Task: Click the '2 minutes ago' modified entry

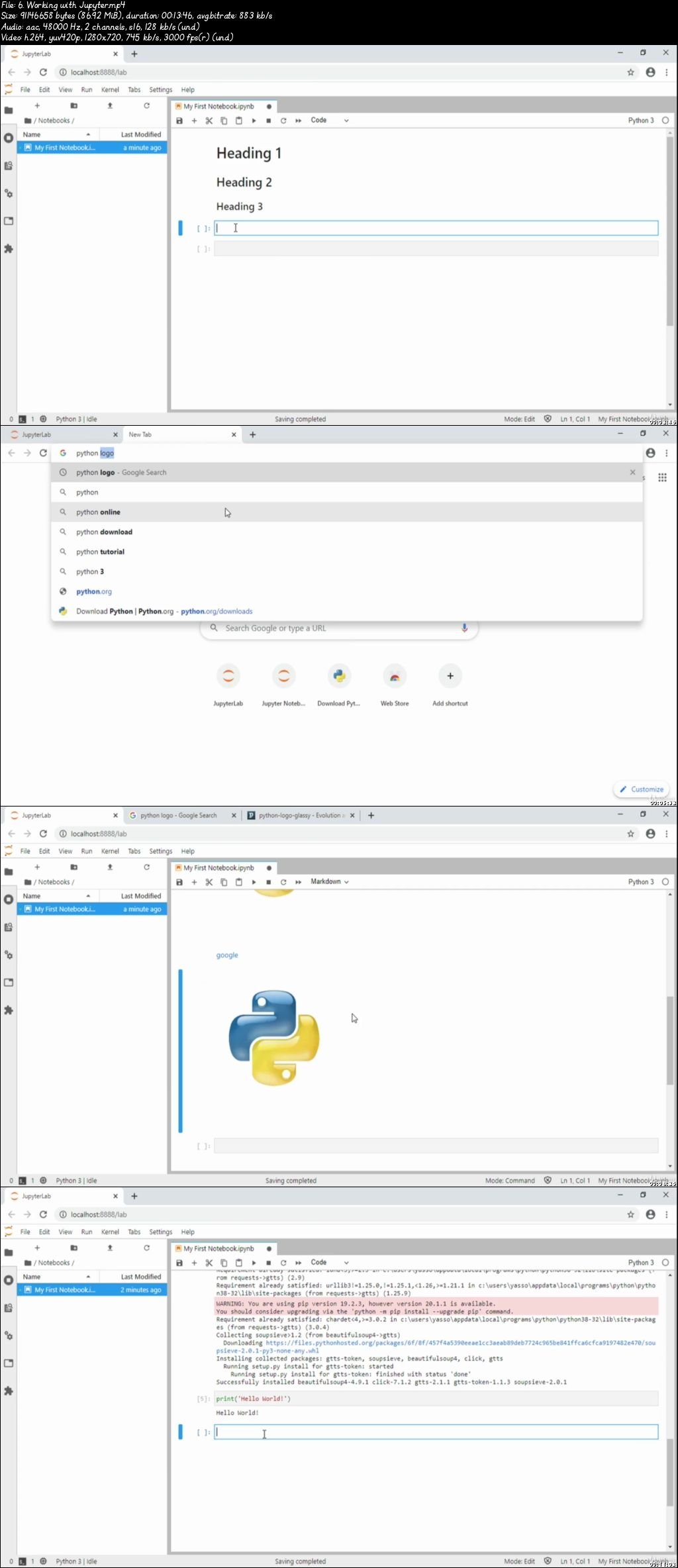Action: [x=140, y=1290]
